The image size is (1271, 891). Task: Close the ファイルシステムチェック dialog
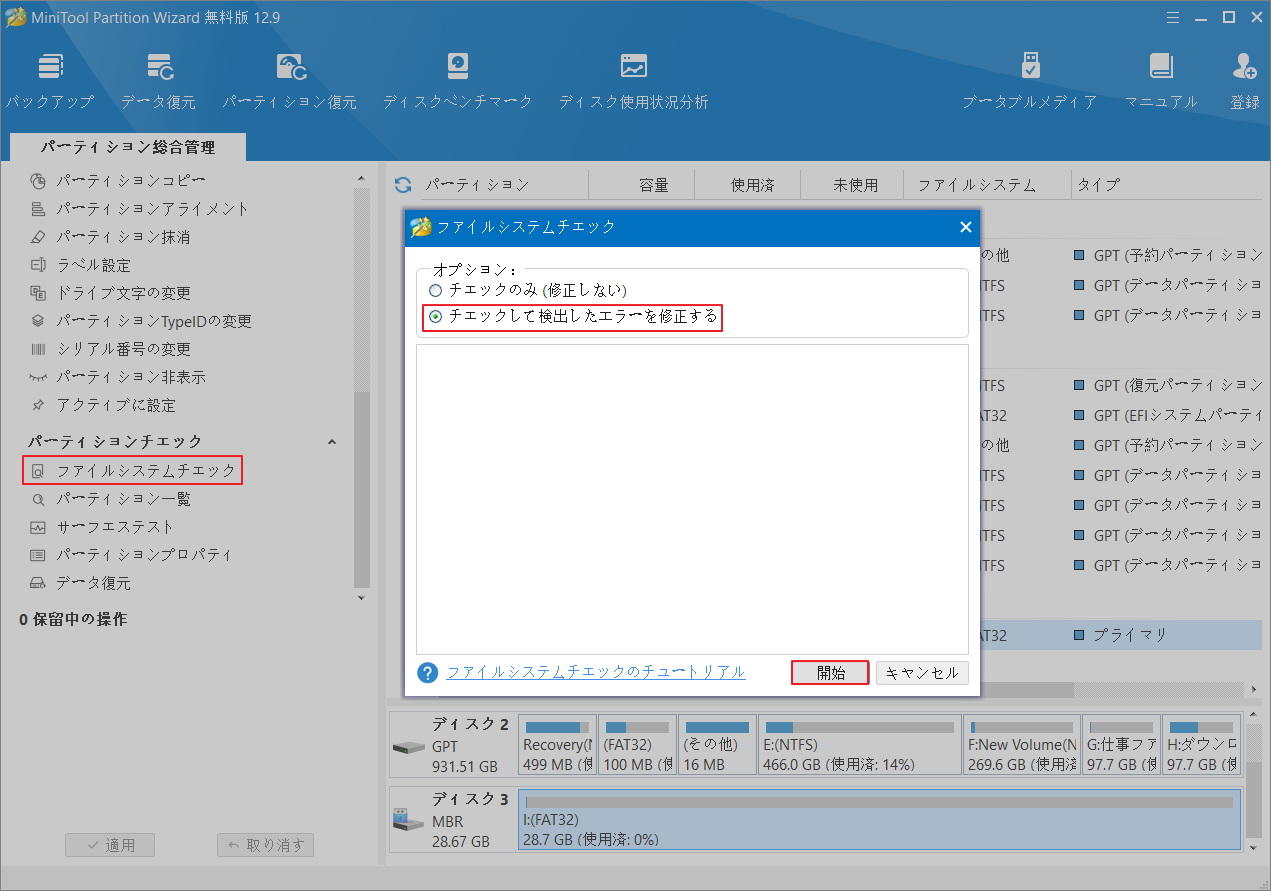pyautogui.click(x=965, y=227)
